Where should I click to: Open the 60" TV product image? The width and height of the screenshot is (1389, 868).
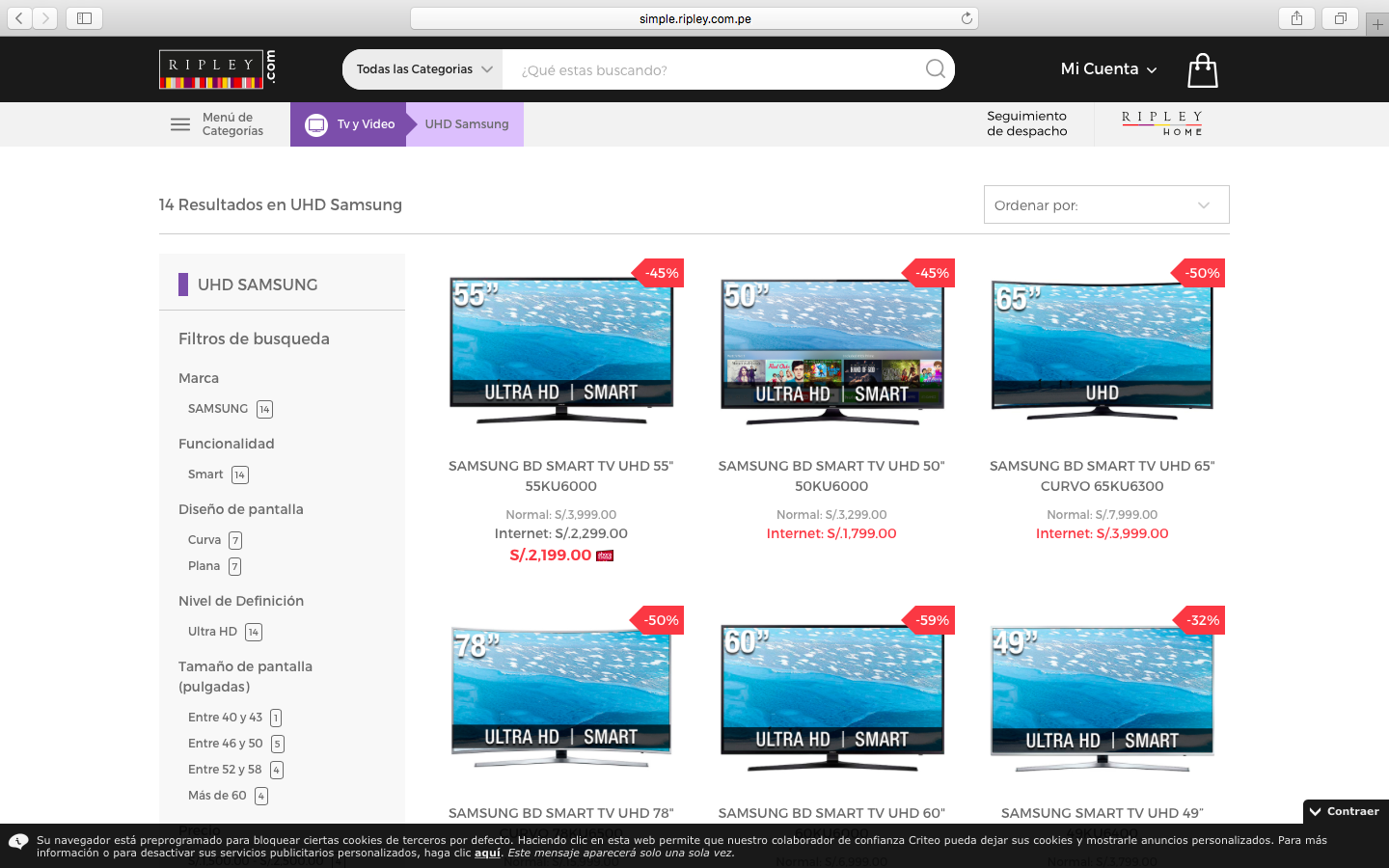[831, 698]
